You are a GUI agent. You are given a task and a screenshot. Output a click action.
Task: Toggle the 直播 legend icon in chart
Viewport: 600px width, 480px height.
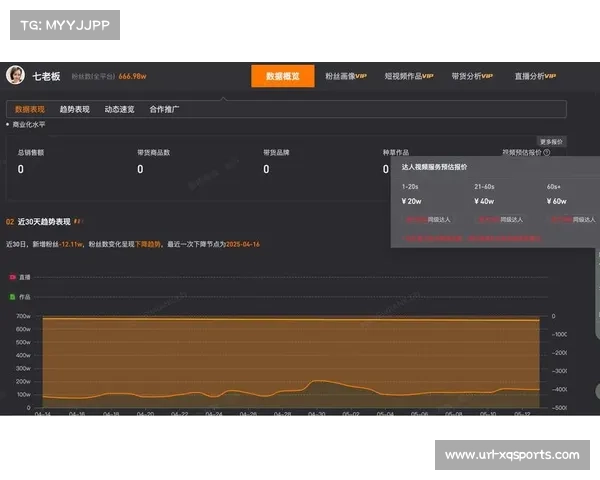click(x=13, y=277)
